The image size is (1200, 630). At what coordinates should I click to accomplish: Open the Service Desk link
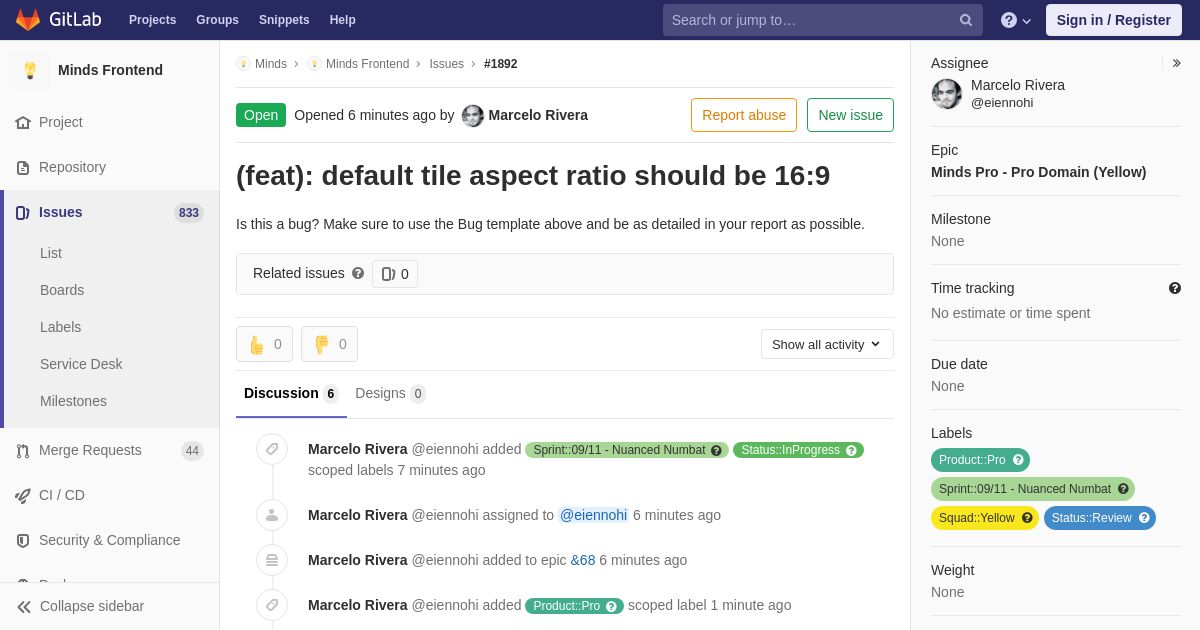click(81, 364)
